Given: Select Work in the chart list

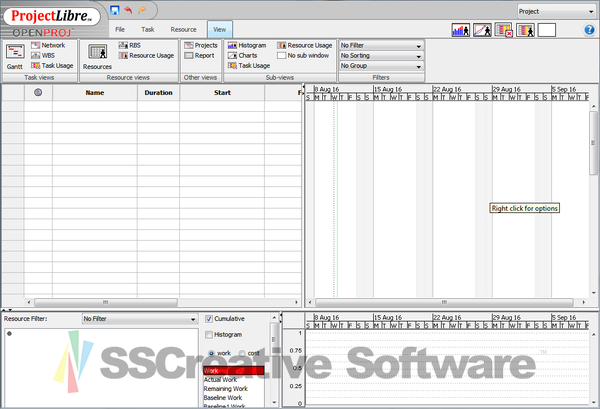Looking at the screenshot, I should pyautogui.click(x=233, y=370).
